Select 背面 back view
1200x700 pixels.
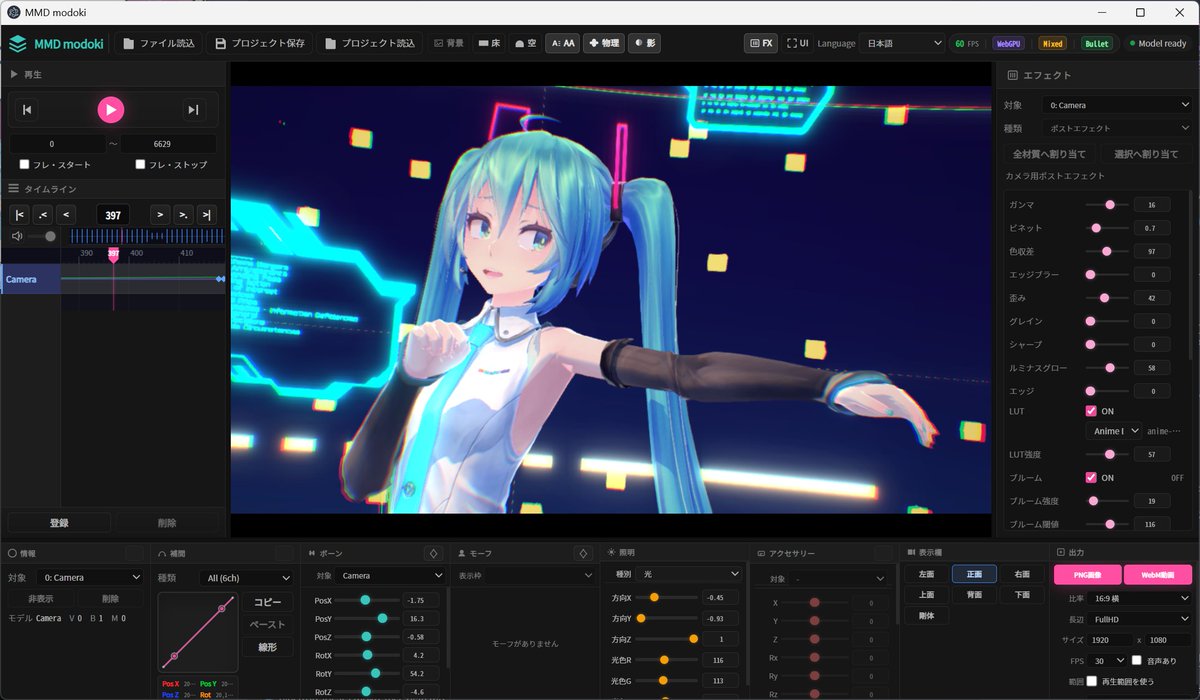click(974, 594)
